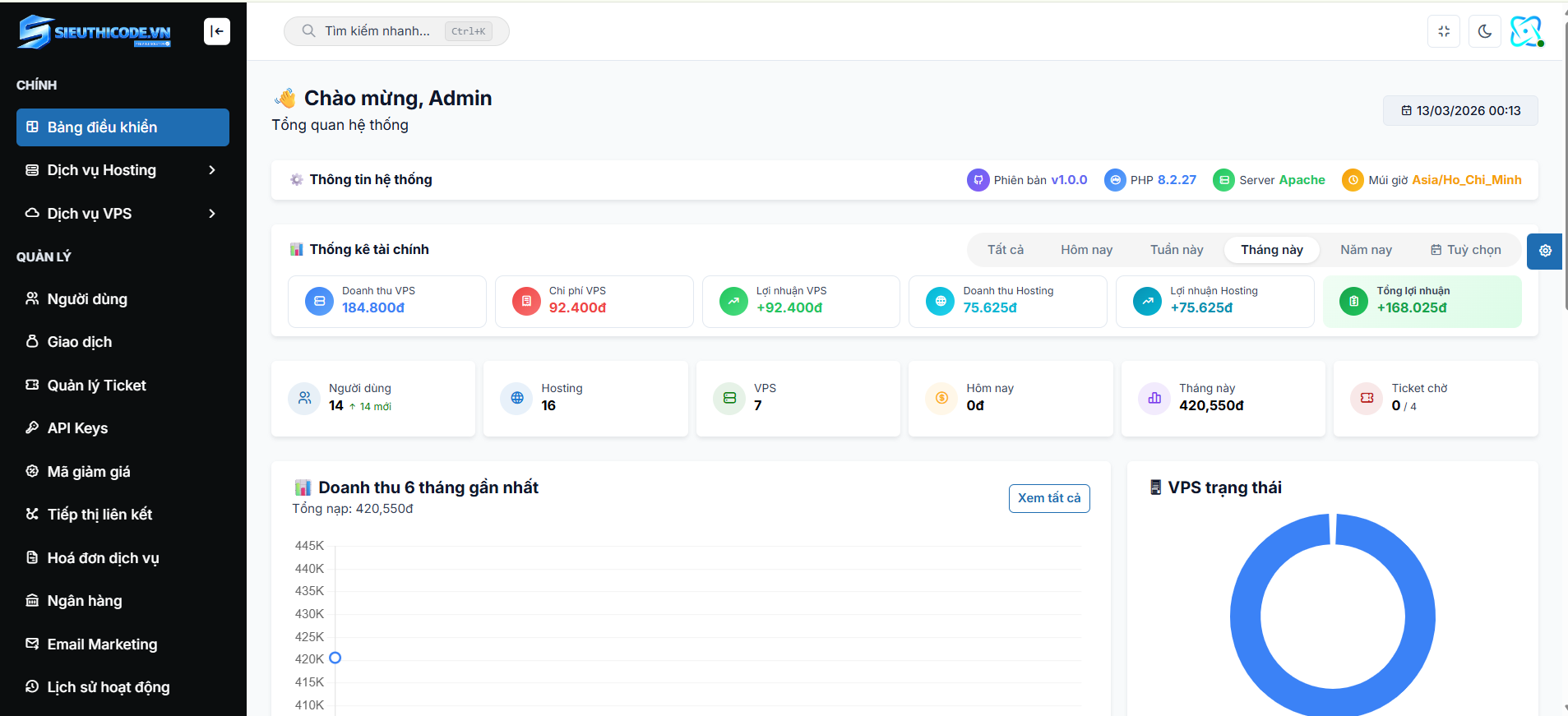This screenshot has height=716, width=1568.
Task: Click the Chi phí VPS red icon
Action: (526, 301)
